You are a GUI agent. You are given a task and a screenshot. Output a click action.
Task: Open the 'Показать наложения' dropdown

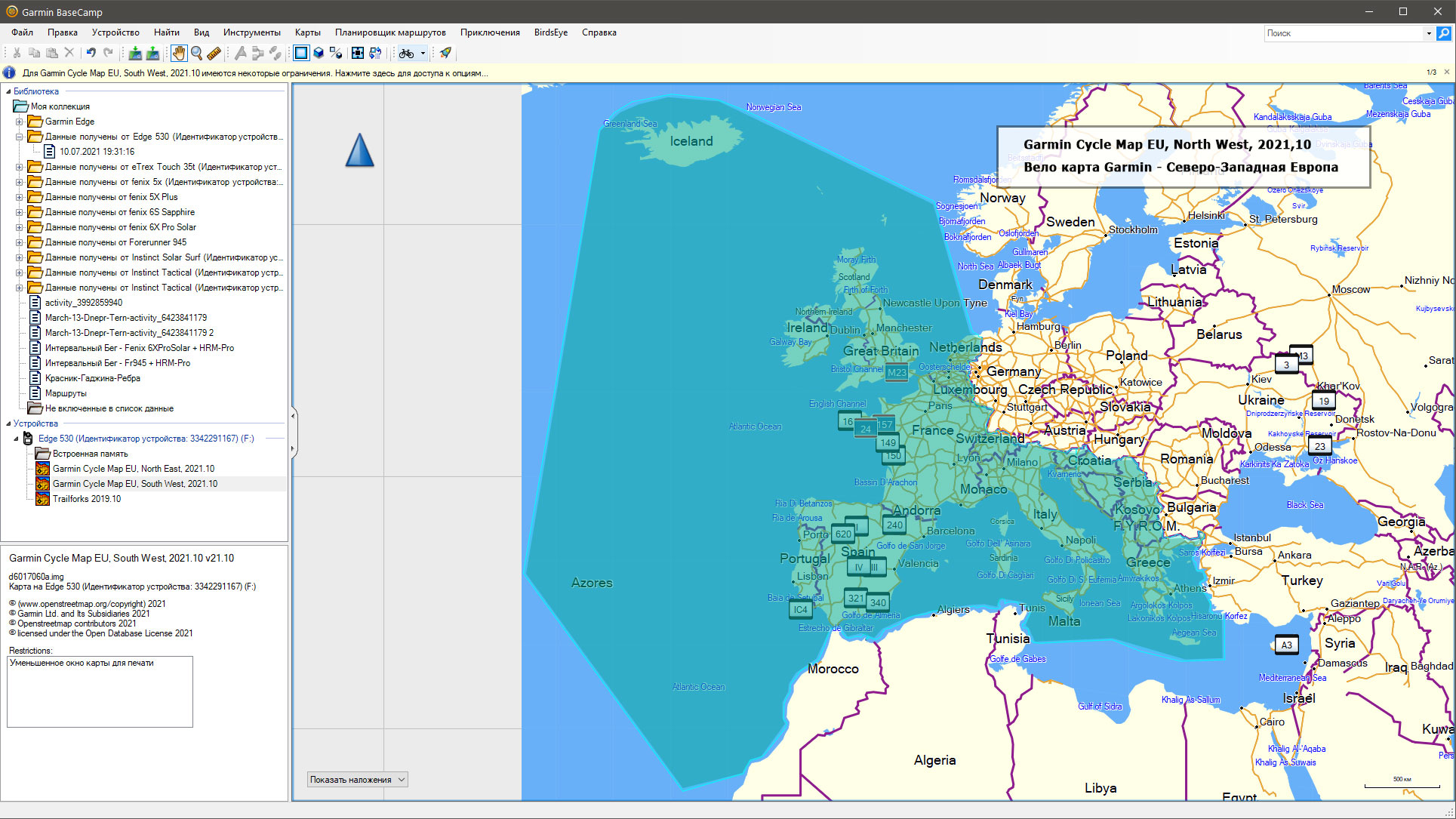point(358,780)
